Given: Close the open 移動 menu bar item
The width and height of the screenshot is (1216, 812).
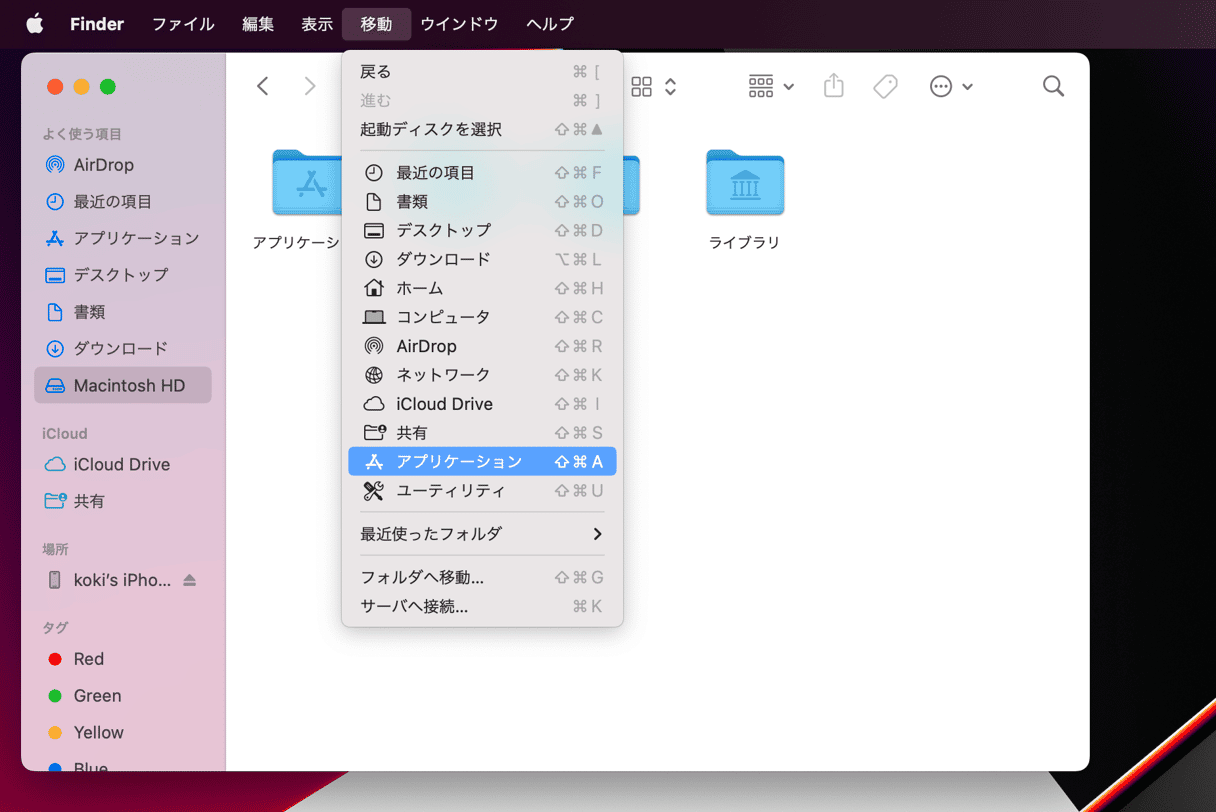Looking at the screenshot, I should [376, 23].
